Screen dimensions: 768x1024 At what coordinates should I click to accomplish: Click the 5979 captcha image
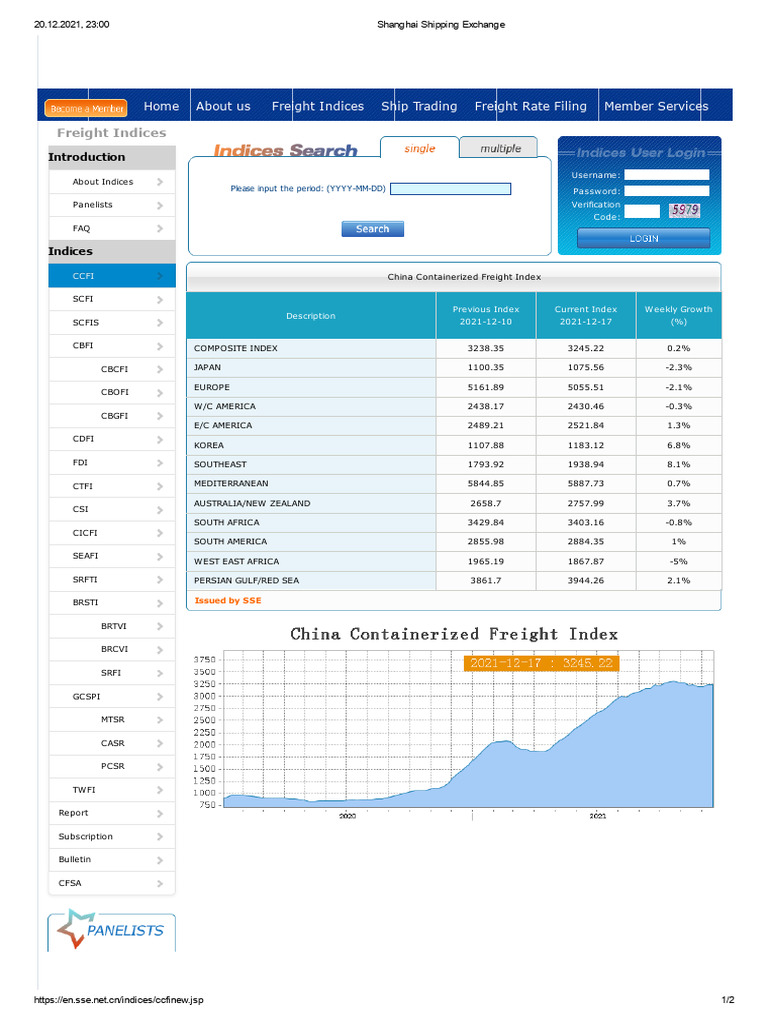[x=685, y=210]
